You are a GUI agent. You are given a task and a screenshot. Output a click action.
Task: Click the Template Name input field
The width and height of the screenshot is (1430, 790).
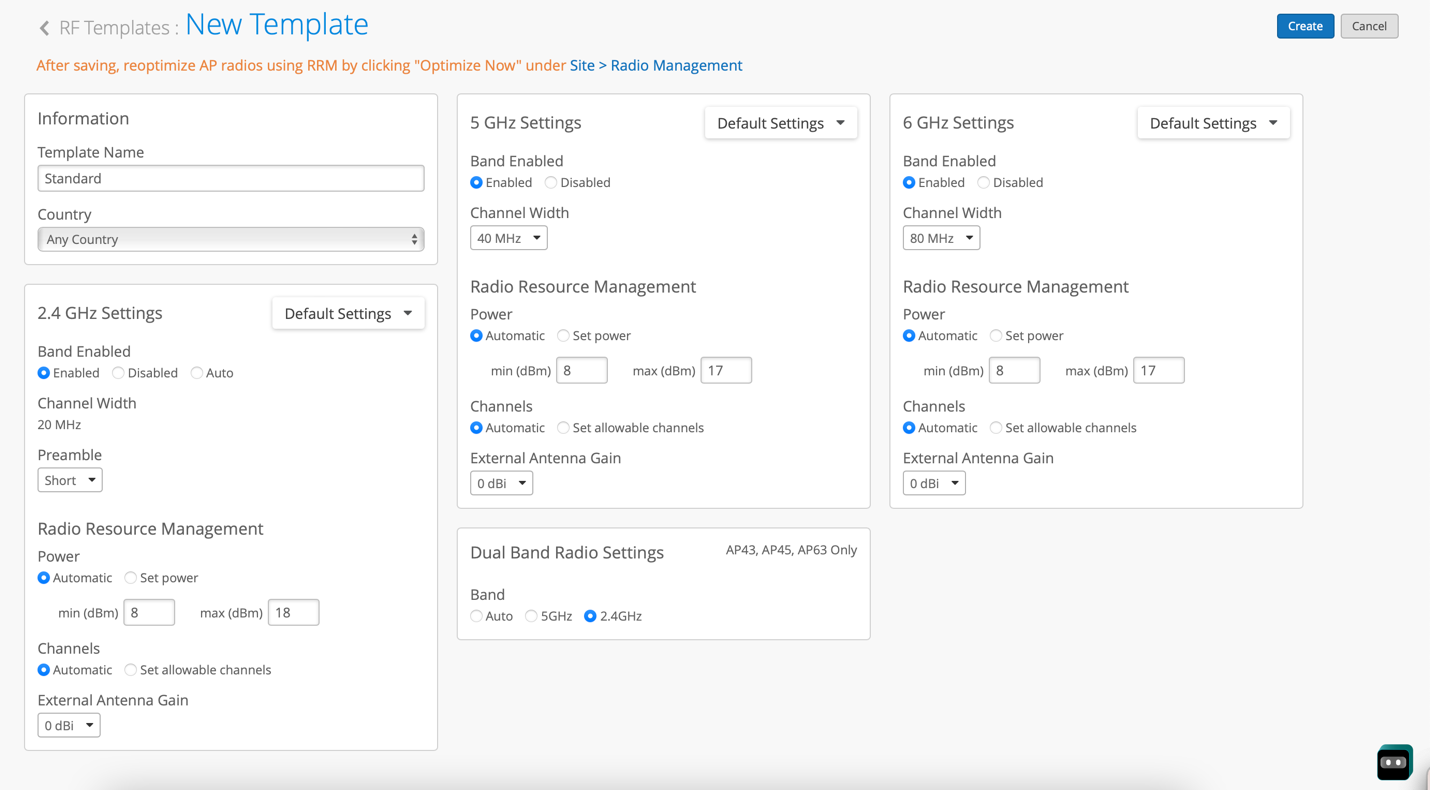coord(230,178)
